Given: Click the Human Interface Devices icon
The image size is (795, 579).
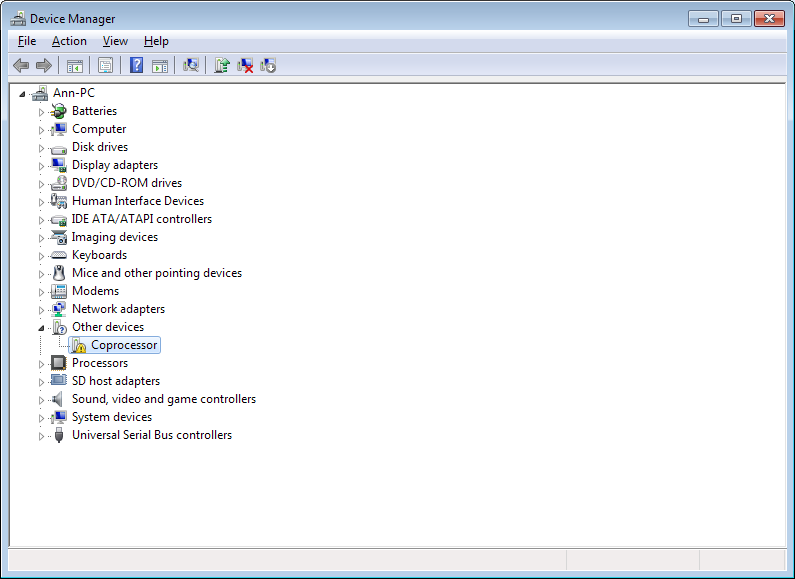Looking at the screenshot, I should (x=59, y=201).
